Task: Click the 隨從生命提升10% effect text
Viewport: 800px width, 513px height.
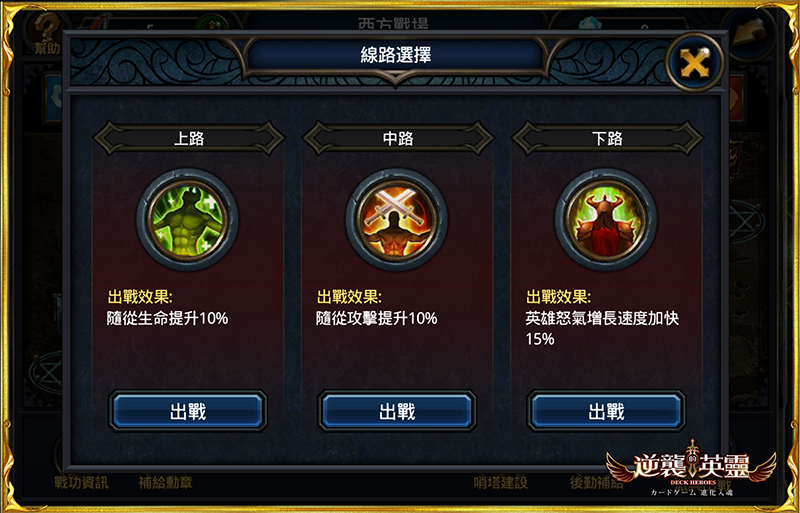Action: [167, 319]
